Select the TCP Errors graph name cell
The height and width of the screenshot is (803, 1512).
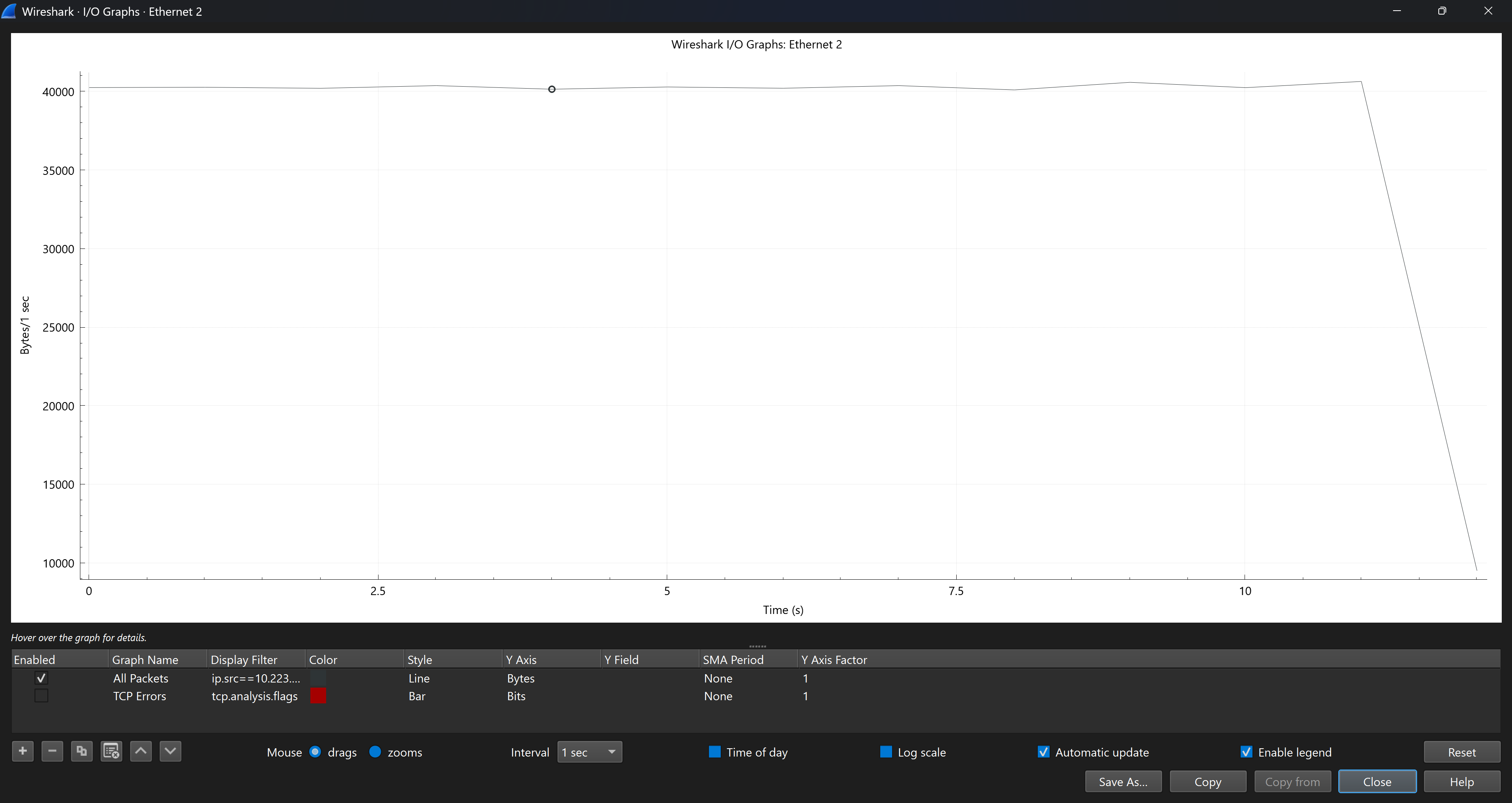tap(140, 695)
